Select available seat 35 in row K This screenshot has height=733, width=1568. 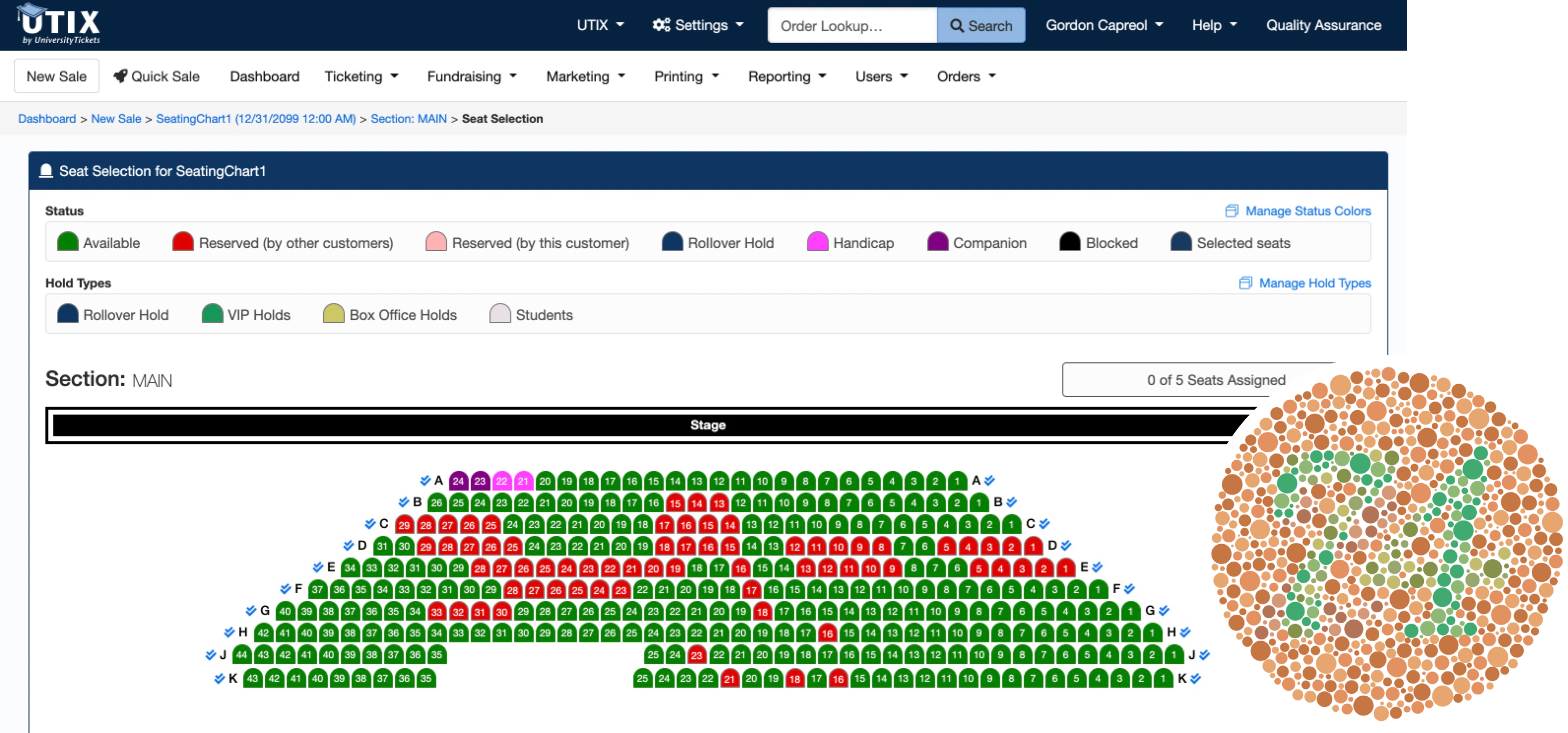426,678
